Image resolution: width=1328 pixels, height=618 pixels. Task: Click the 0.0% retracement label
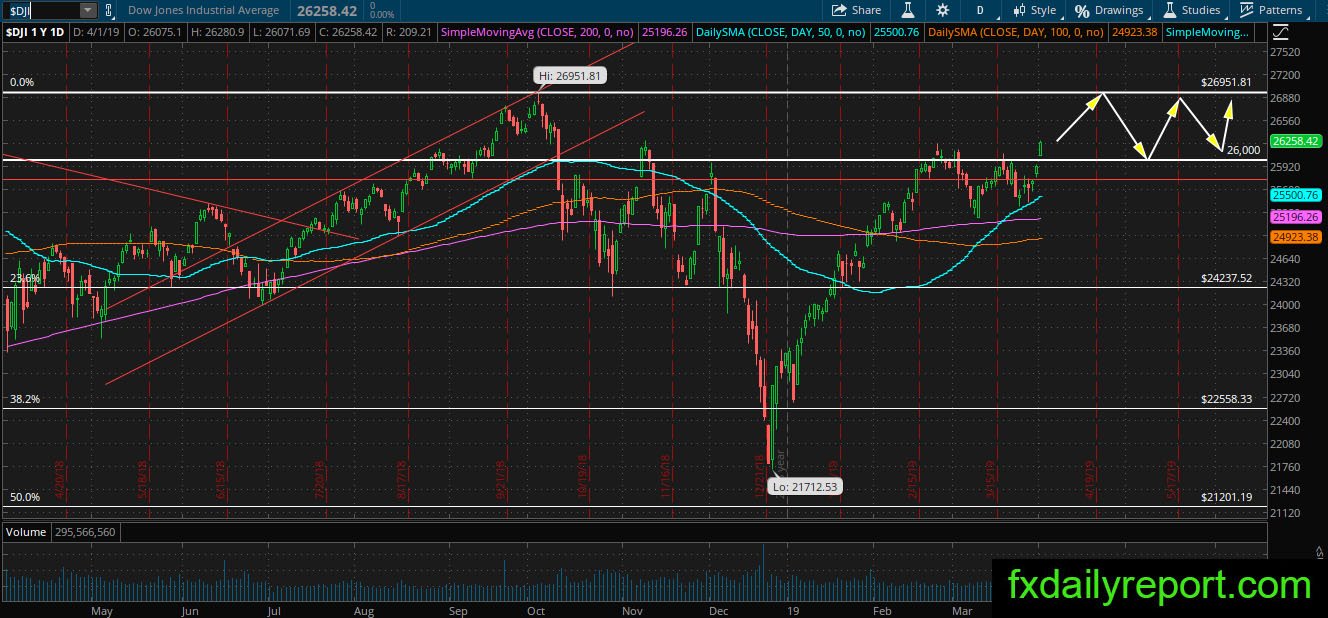20,82
